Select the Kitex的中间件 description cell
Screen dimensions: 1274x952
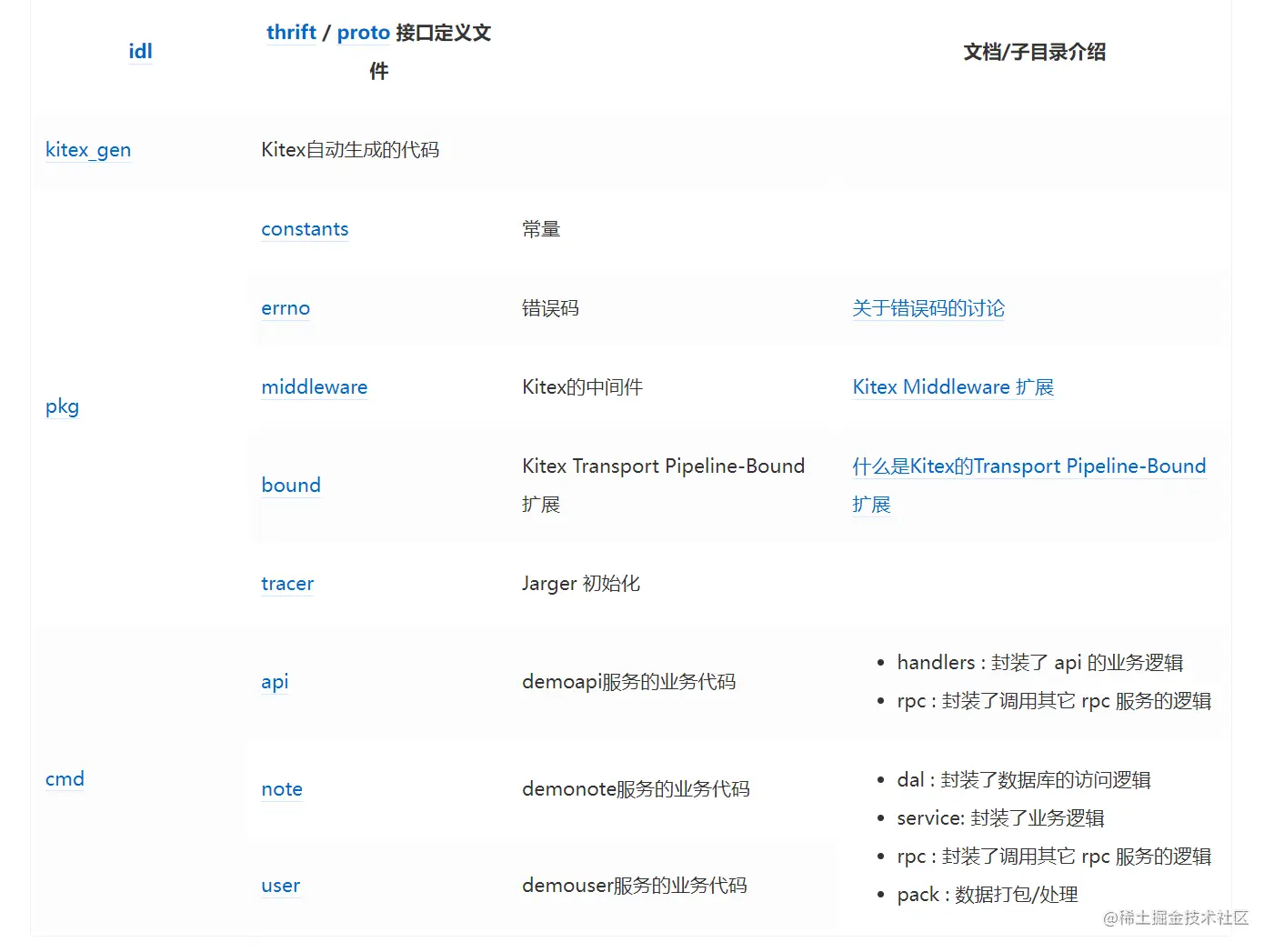tap(582, 387)
